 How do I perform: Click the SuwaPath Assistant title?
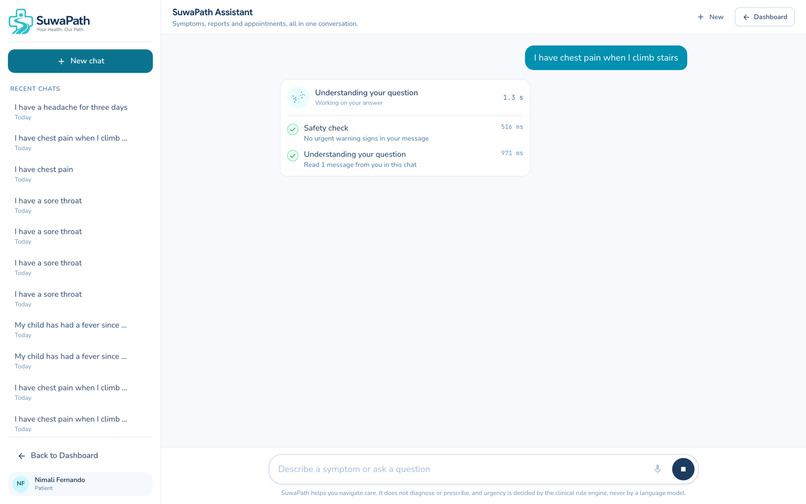pos(212,12)
